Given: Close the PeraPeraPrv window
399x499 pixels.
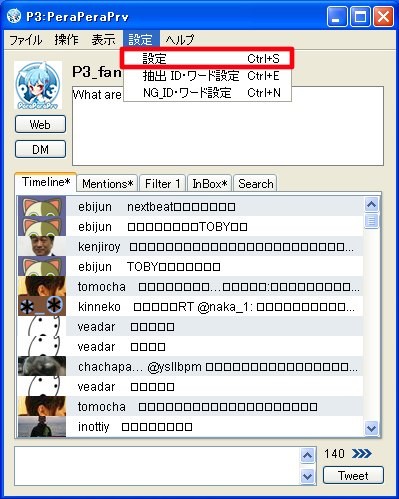Looking at the screenshot, I should (x=383, y=17).
